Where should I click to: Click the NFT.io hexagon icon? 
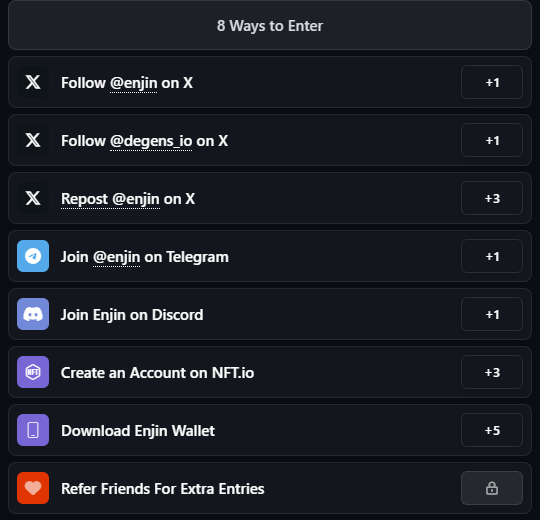33,372
